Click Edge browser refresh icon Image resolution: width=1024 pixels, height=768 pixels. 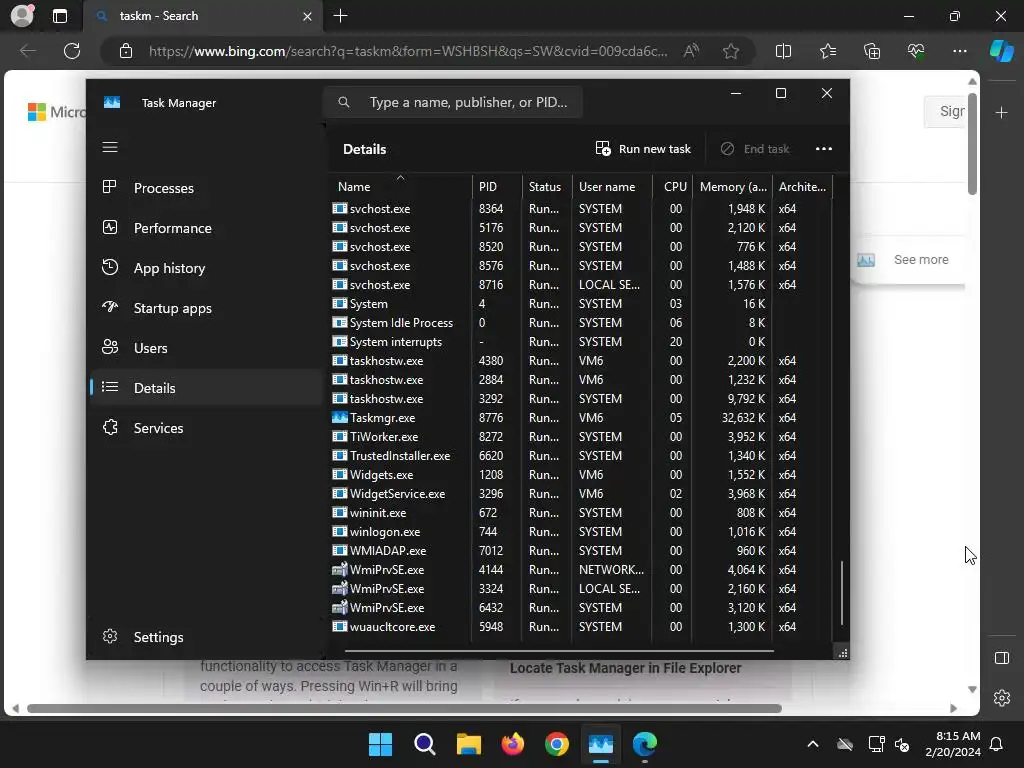tap(72, 51)
